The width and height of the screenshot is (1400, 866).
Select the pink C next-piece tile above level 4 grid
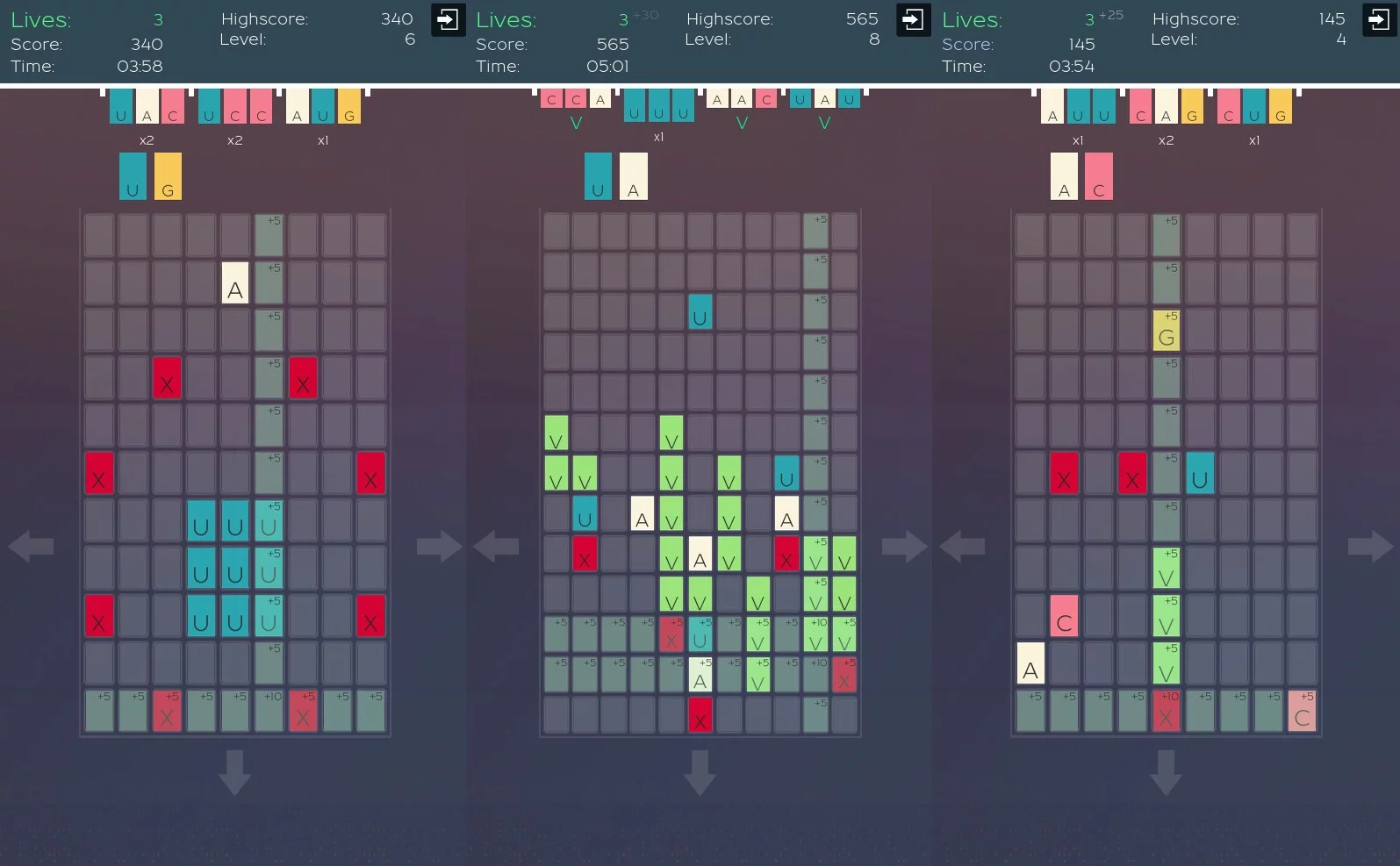[x=1099, y=176]
